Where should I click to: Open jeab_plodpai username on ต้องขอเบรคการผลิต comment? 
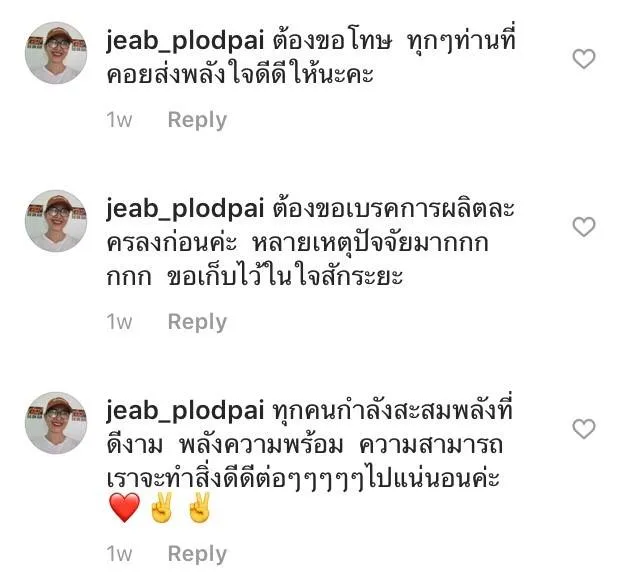(x=185, y=209)
